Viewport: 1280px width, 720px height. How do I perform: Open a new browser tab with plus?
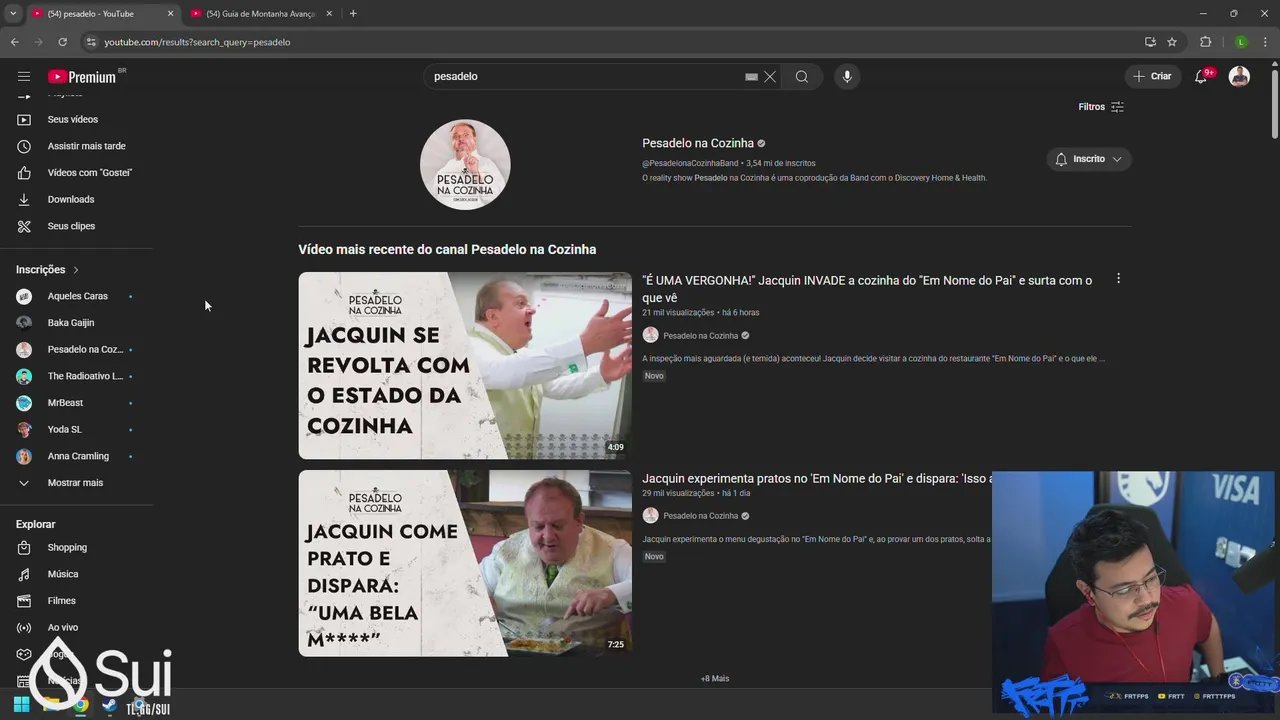[353, 14]
